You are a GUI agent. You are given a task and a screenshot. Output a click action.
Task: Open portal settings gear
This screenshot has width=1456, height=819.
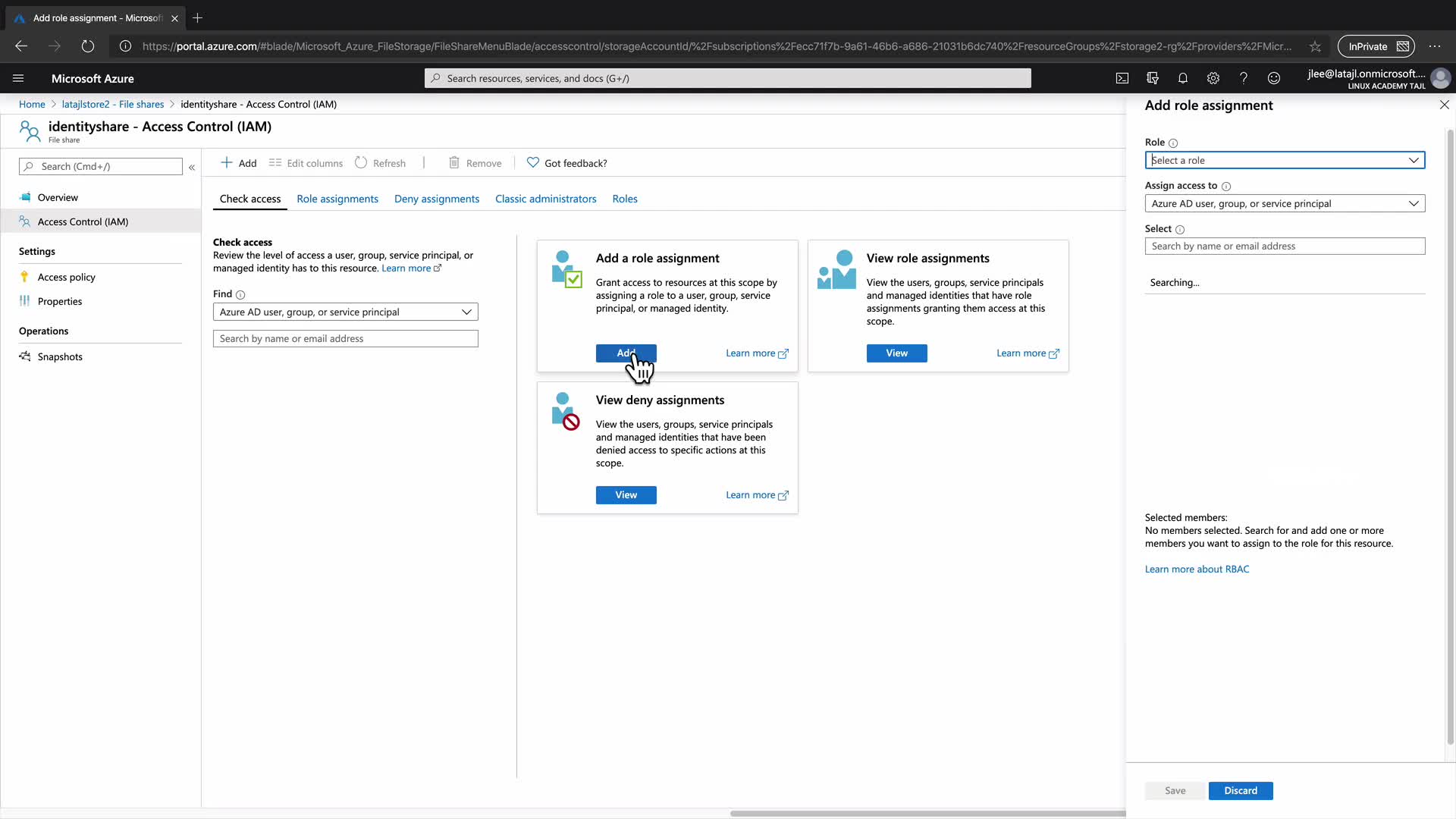[x=1213, y=78]
